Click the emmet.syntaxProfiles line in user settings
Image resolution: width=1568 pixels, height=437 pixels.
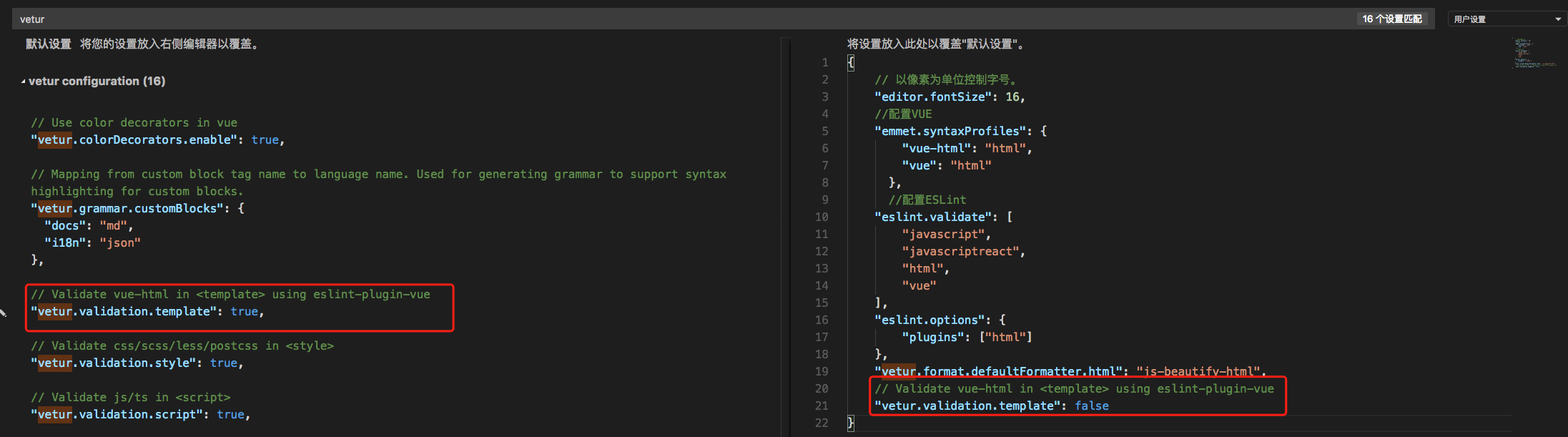[x=960, y=132]
